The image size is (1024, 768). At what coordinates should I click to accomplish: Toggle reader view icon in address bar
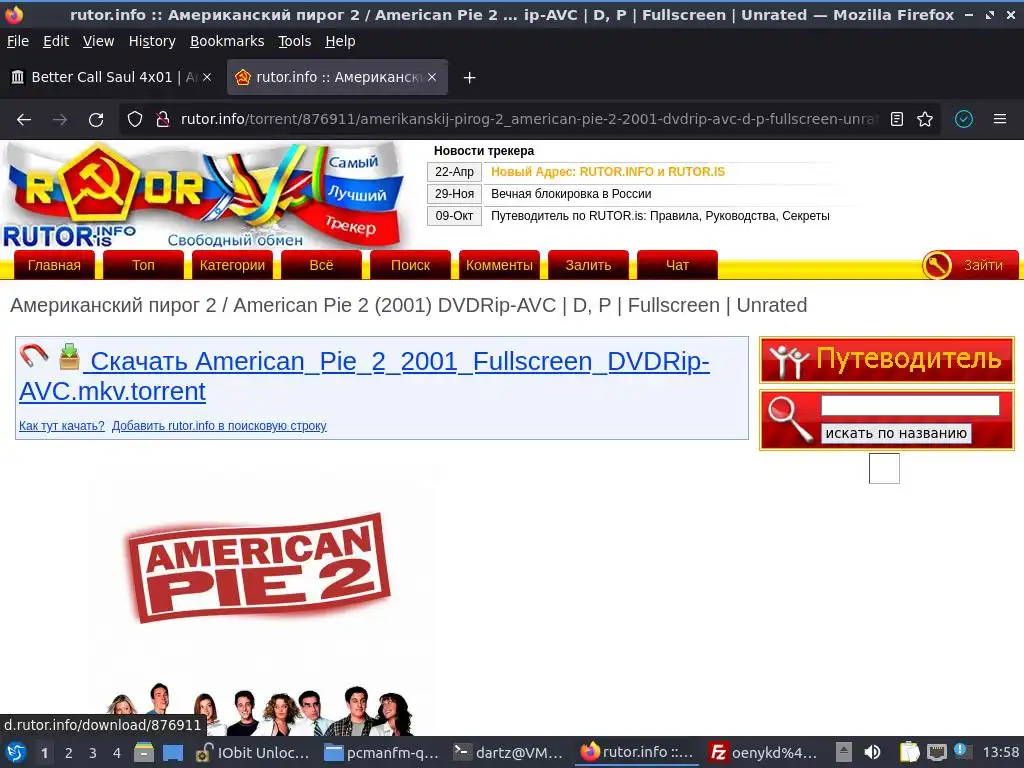[897, 120]
